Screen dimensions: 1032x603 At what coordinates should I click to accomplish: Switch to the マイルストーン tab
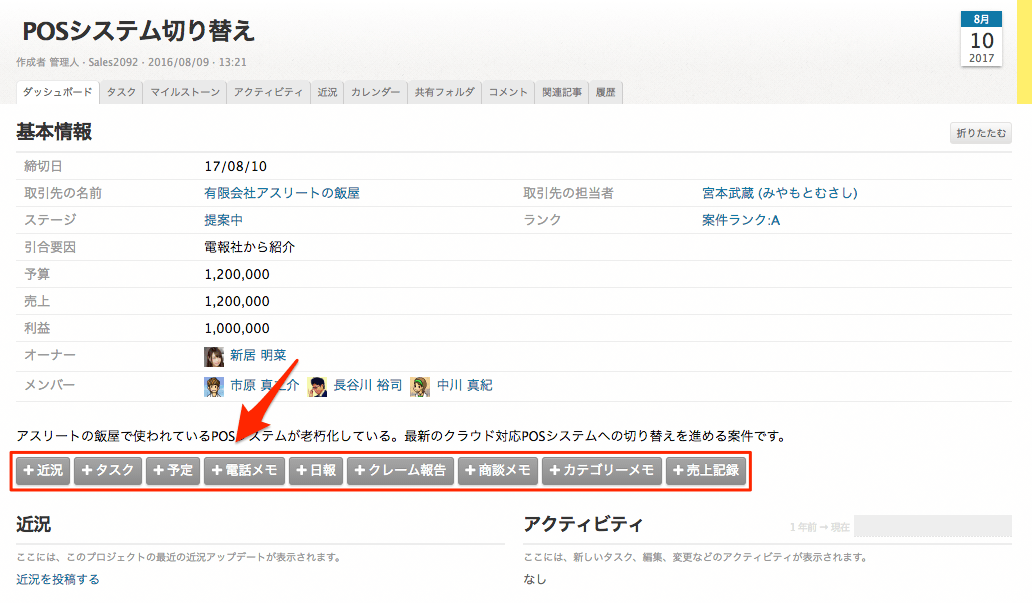[185, 93]
